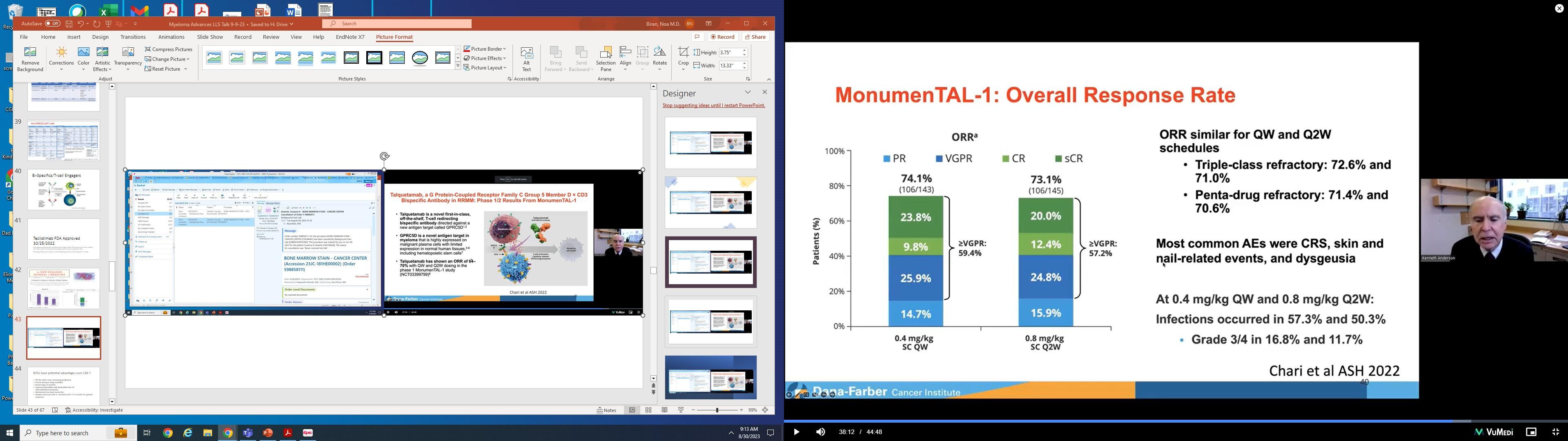The width and height of the screenshot is (1568, 441).
Task: Open the Slide Show tab
Action: [209, 37]
